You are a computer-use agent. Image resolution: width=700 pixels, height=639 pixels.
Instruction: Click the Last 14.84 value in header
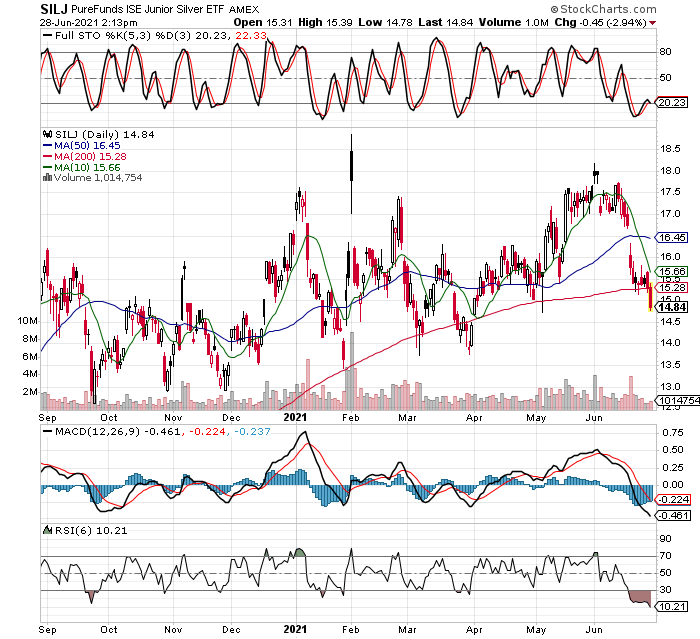(x=446, y=23)
